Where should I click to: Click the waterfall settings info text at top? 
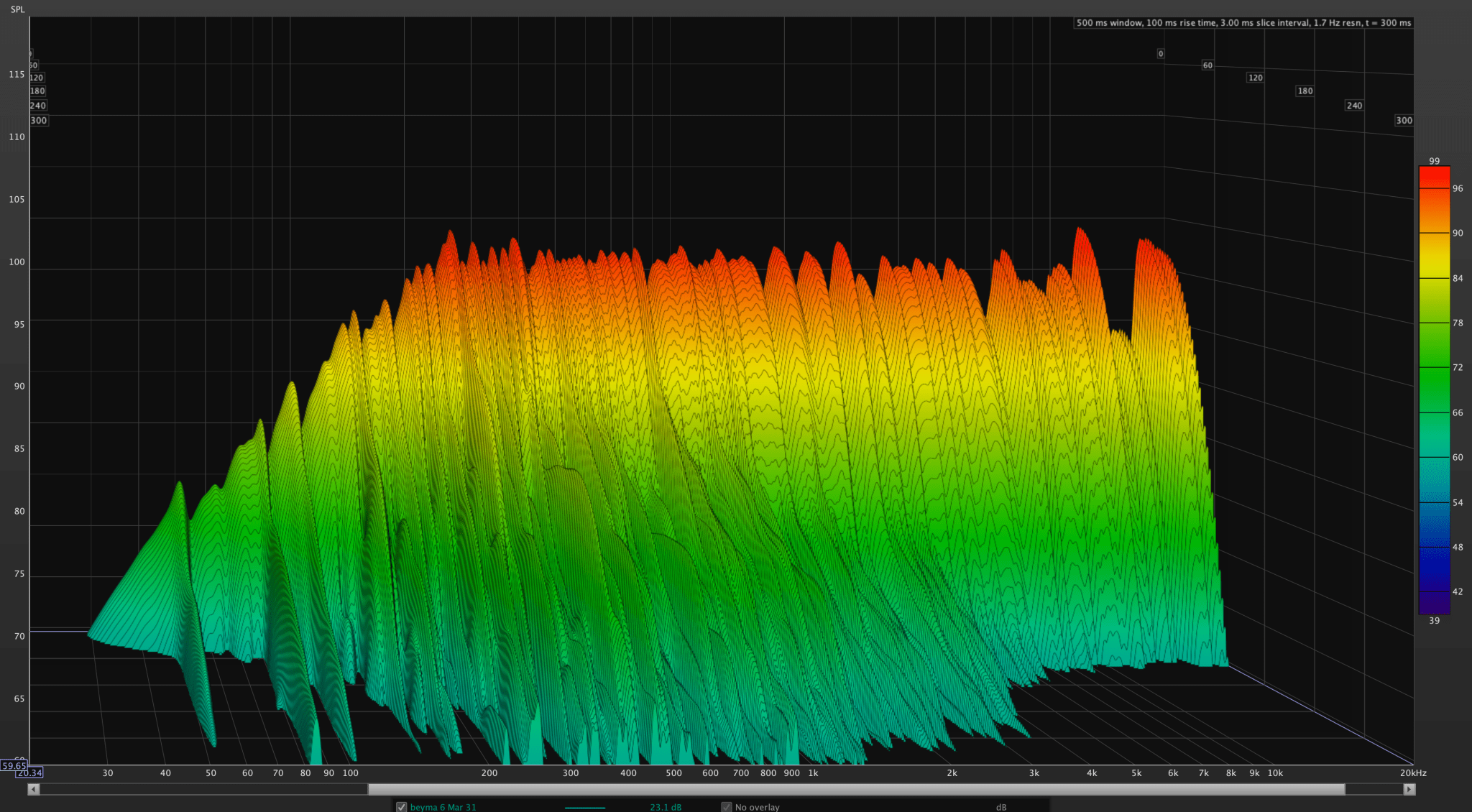click(x=1243, y=23)
